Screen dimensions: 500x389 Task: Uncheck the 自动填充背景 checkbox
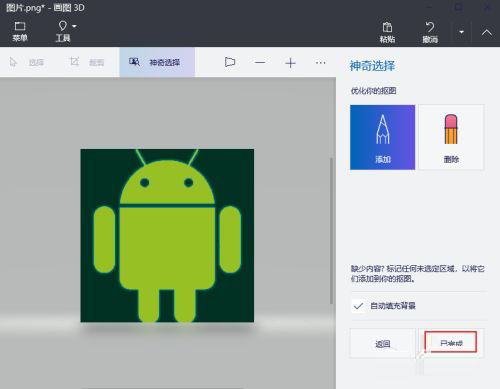click(358, 306)
